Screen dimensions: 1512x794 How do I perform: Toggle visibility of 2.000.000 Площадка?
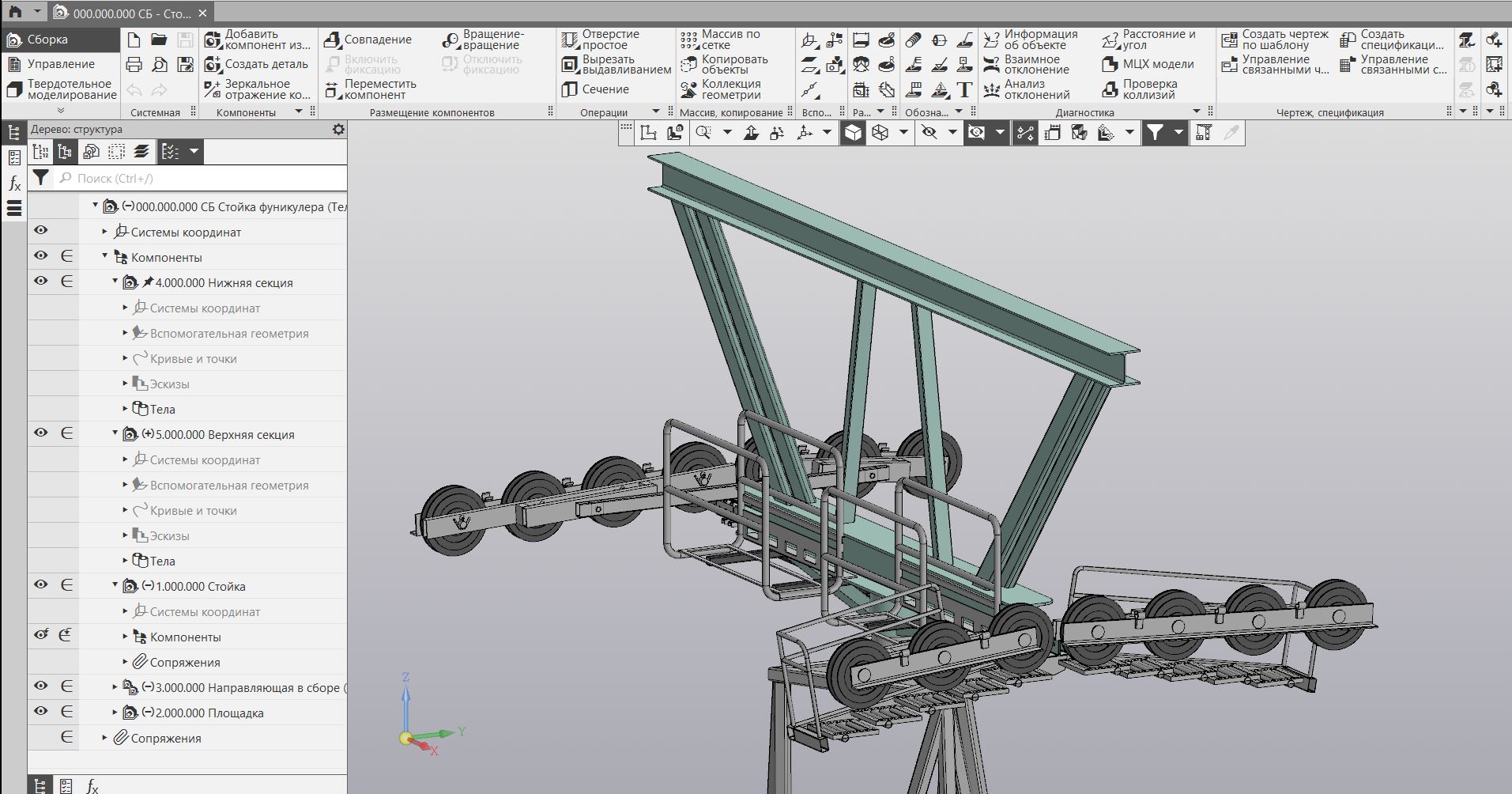[41, 712]
